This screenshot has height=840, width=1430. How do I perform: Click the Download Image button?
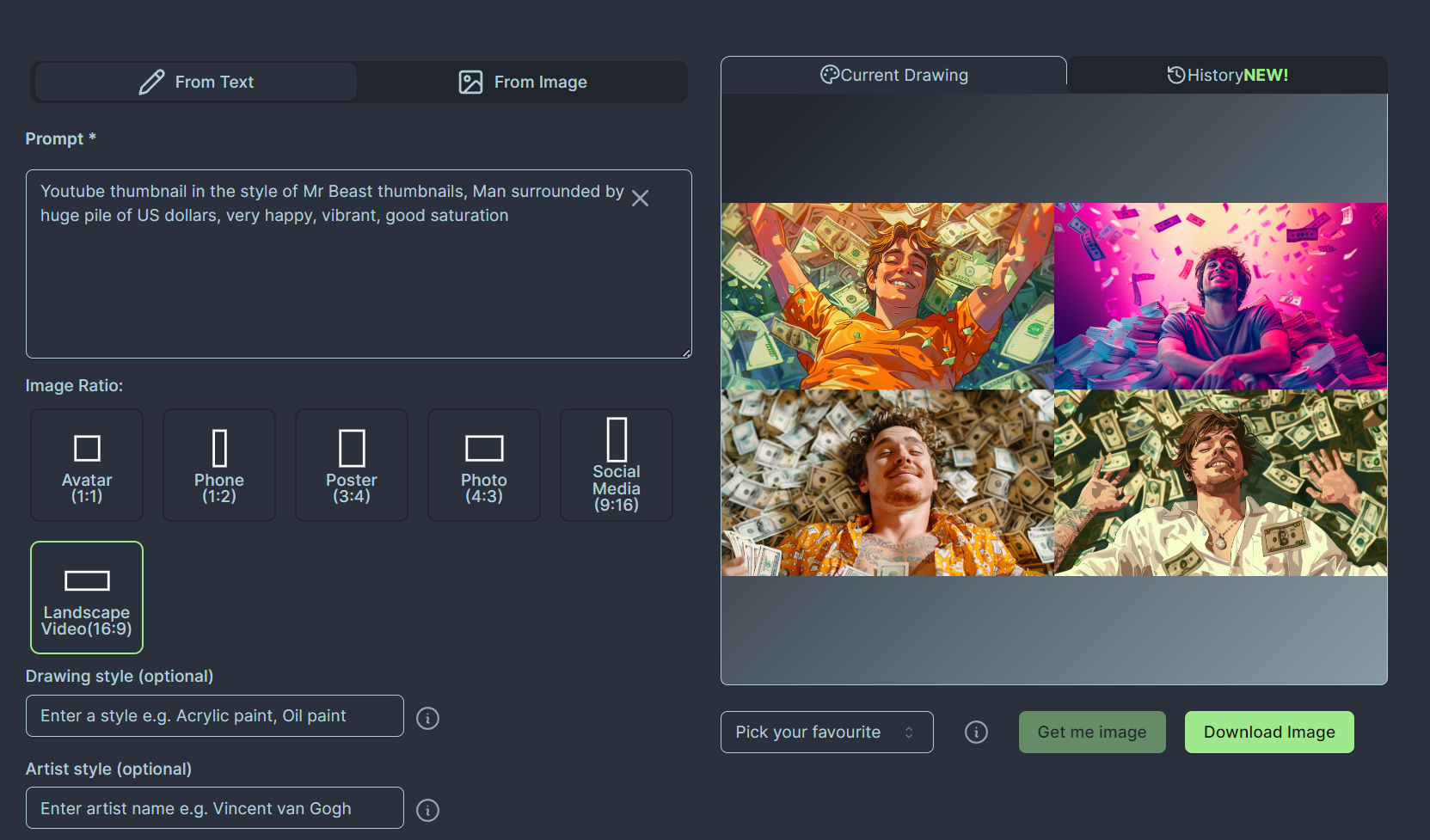click(1268, 732)
